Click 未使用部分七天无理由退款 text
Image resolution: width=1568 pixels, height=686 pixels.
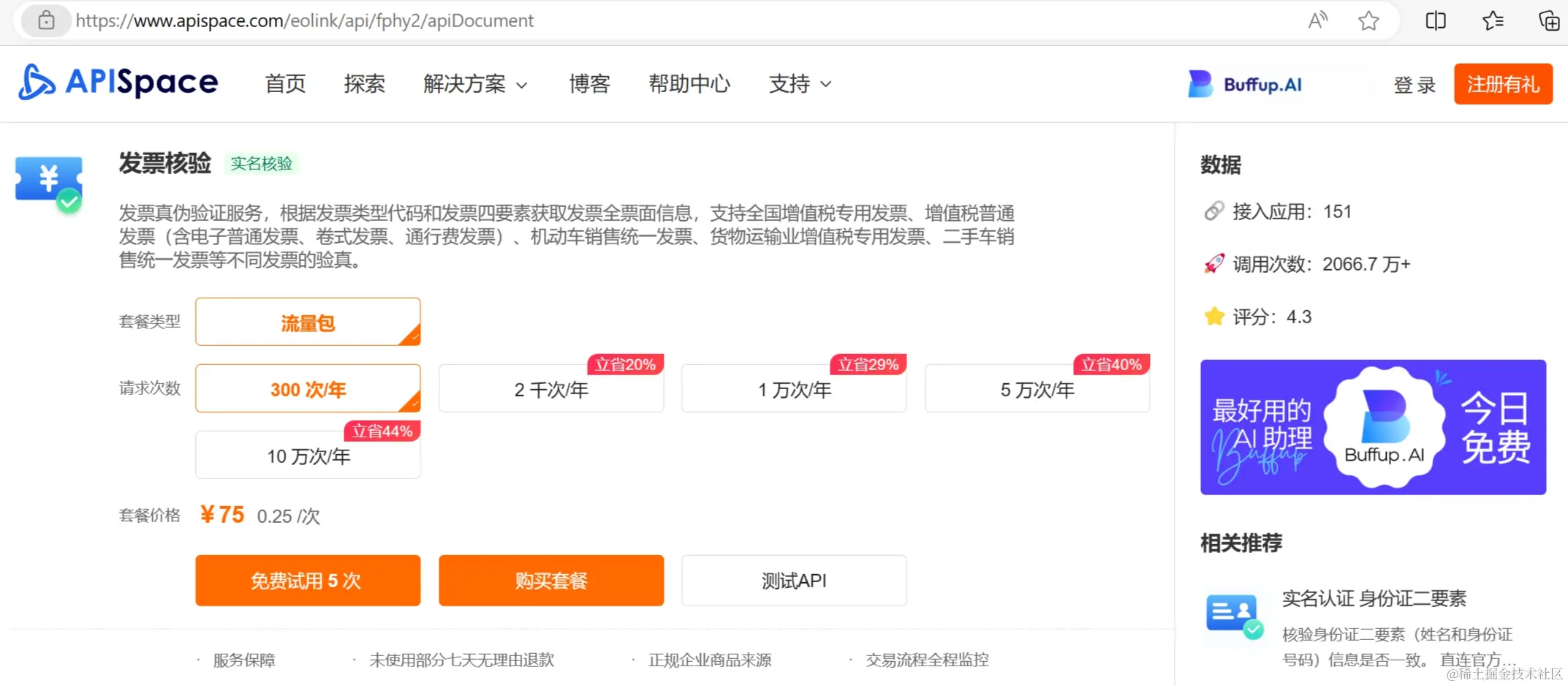point(461,660)
